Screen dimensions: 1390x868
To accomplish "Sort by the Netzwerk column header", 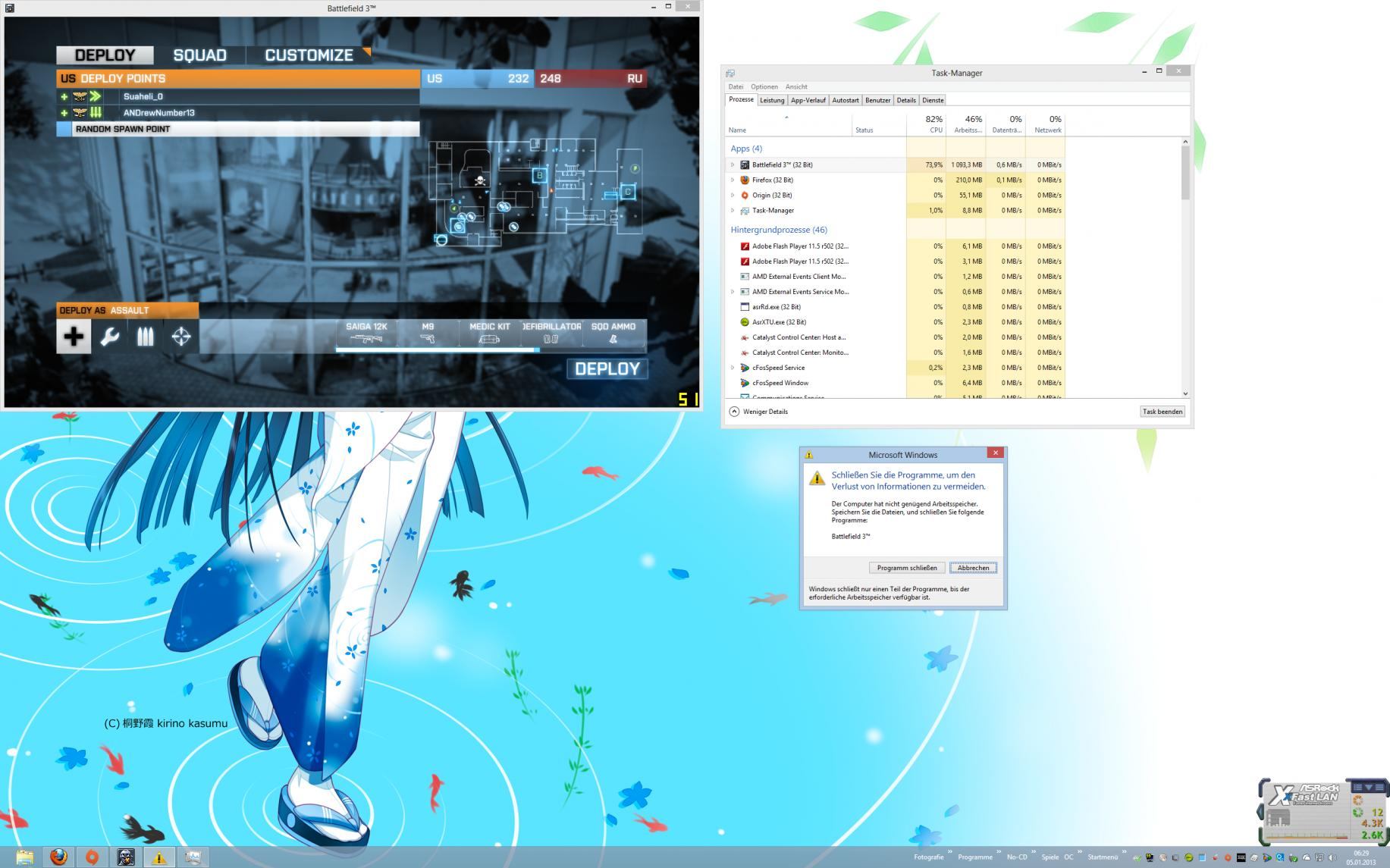I will 1046,124.
